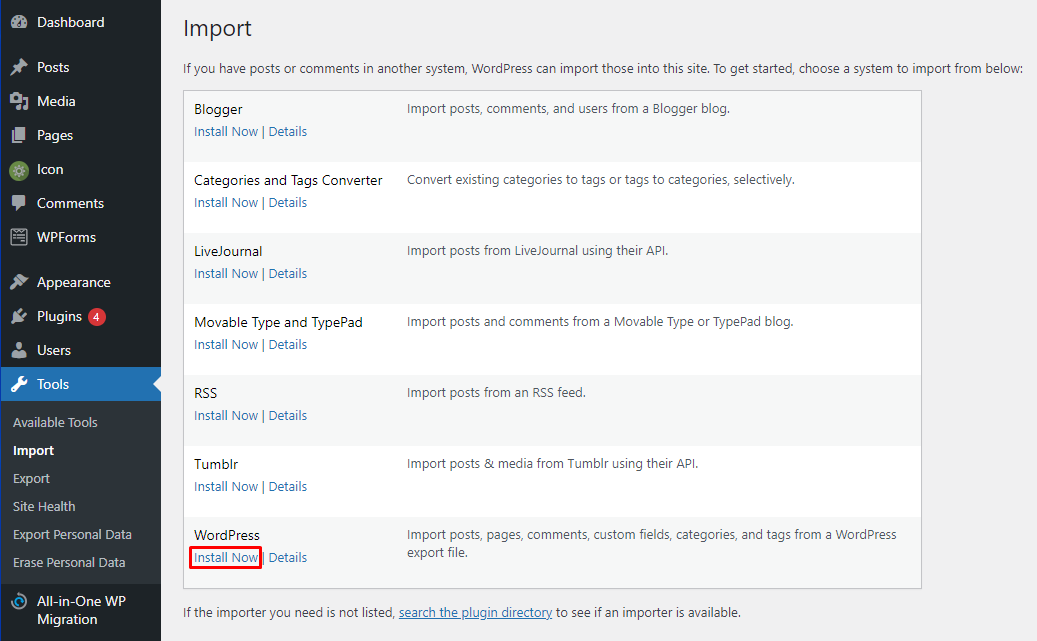The image size is (1037, 641).
Task: Click the Dashboard gauge icon
Action: (x=19, y=22)
